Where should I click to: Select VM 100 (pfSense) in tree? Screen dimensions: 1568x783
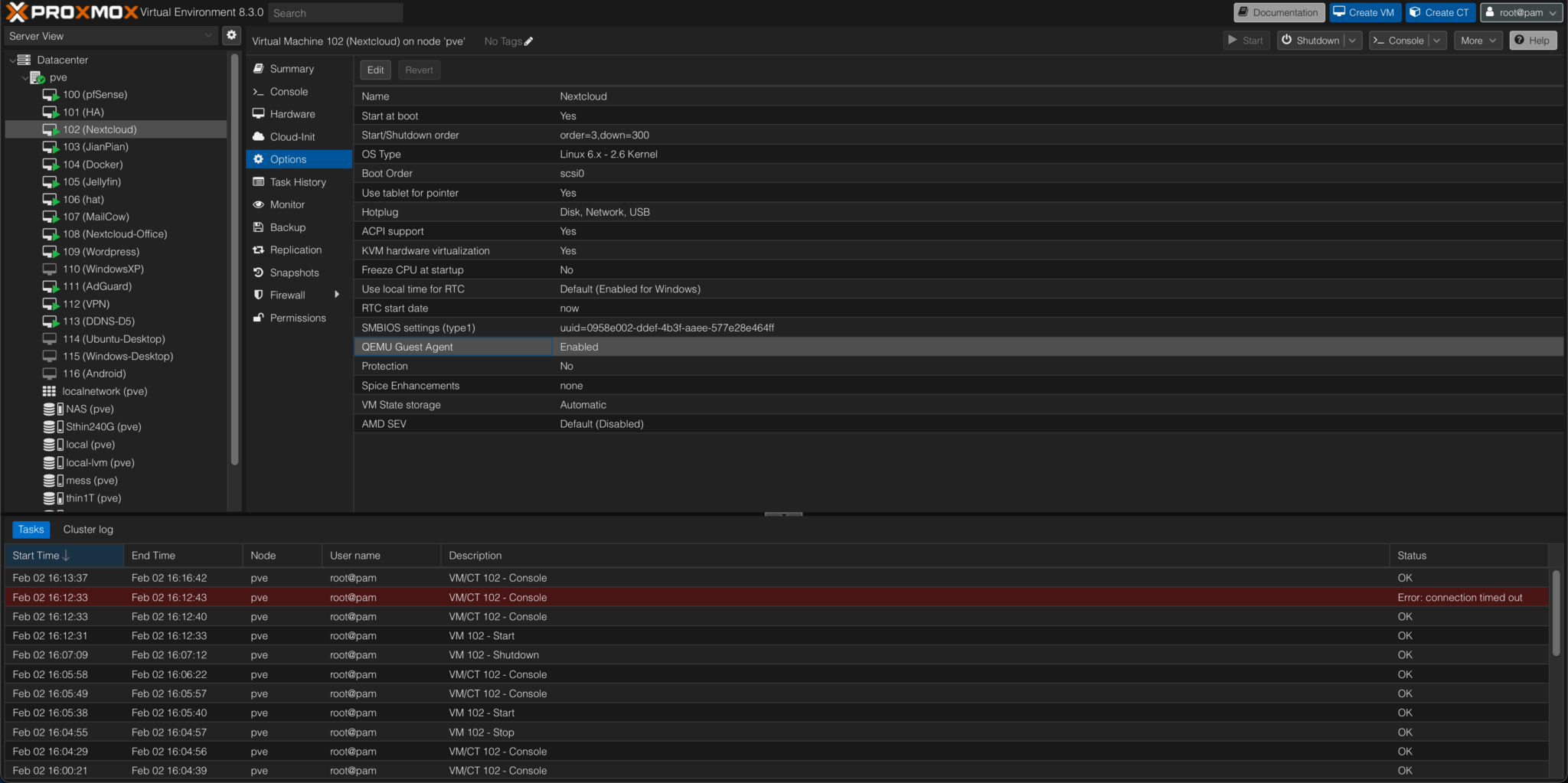(95, 94)
